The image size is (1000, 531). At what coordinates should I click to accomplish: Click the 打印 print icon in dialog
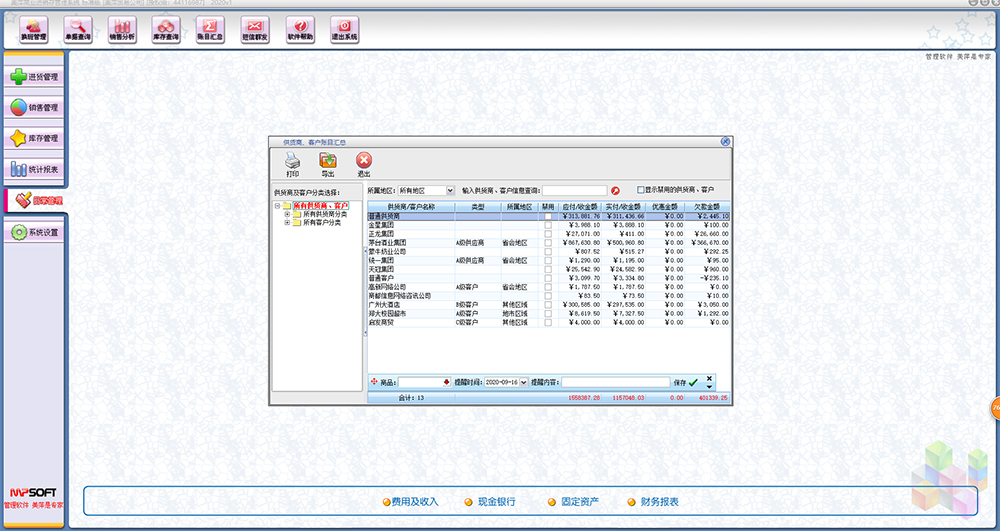click(x=293, y=165)
